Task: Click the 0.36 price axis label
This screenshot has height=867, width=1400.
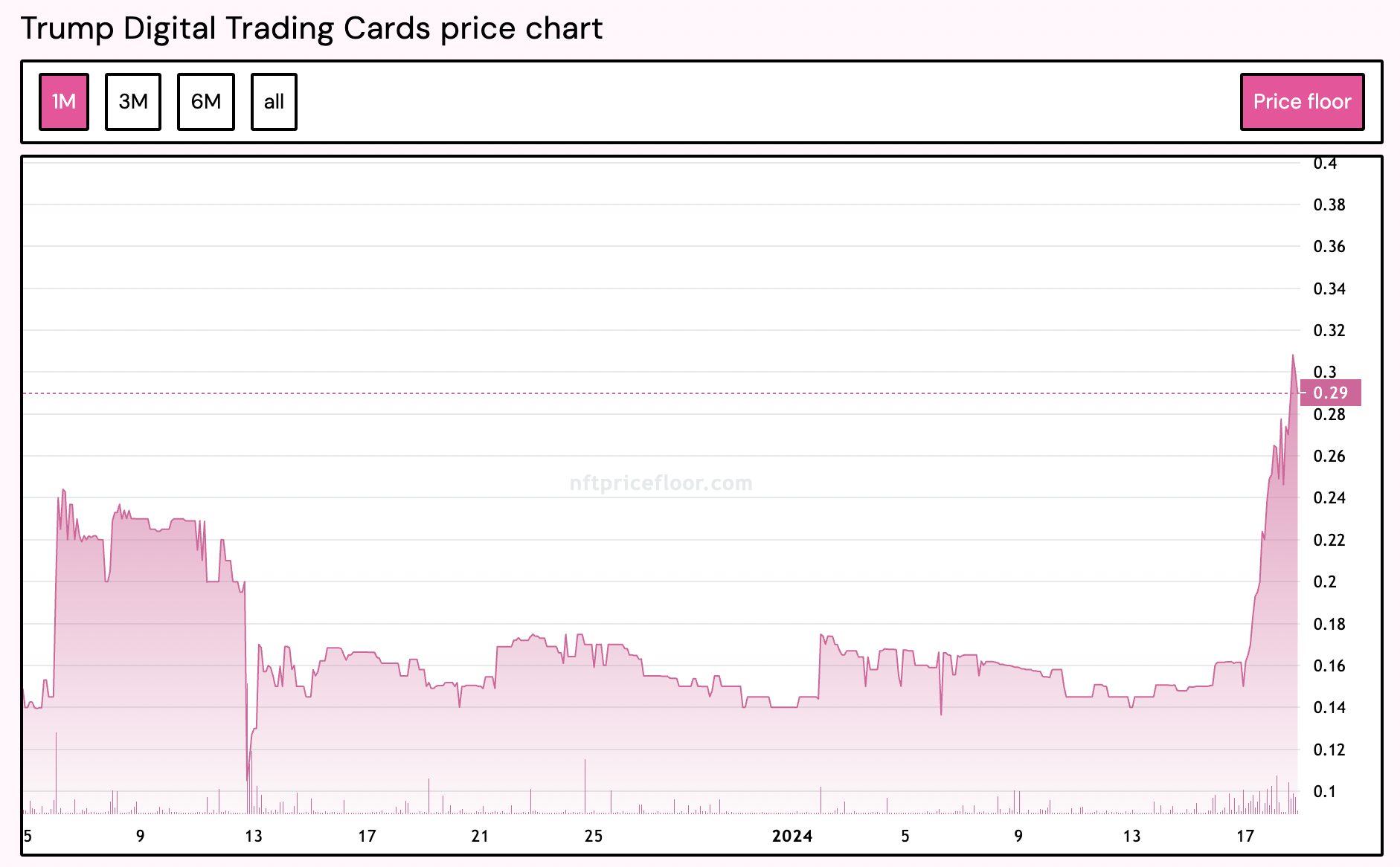Action: pos(1329,247)
